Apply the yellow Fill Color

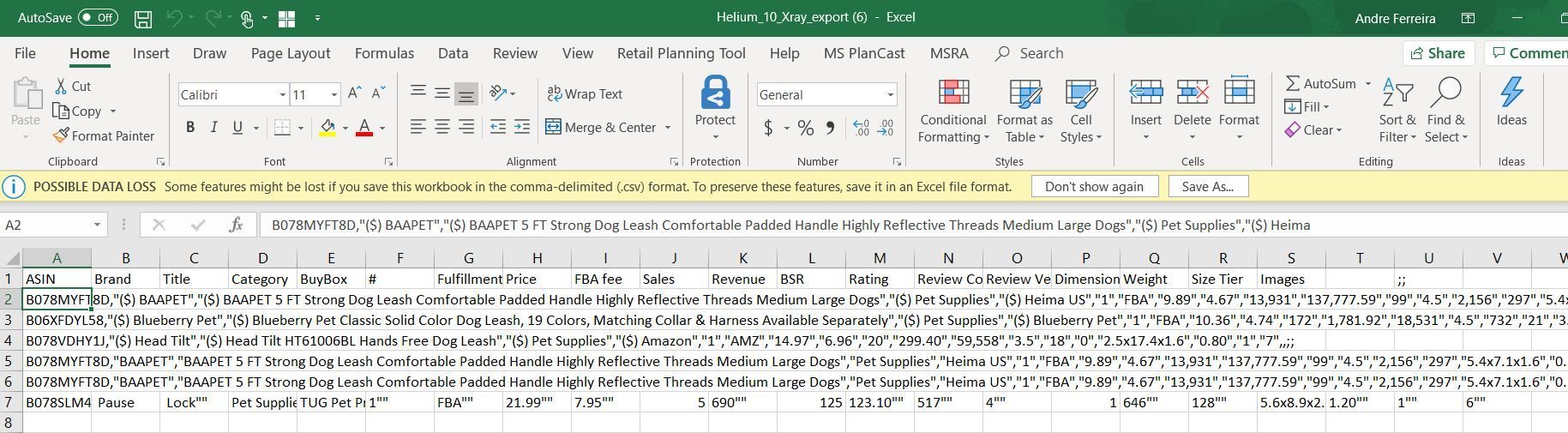(x=327, y=128)
